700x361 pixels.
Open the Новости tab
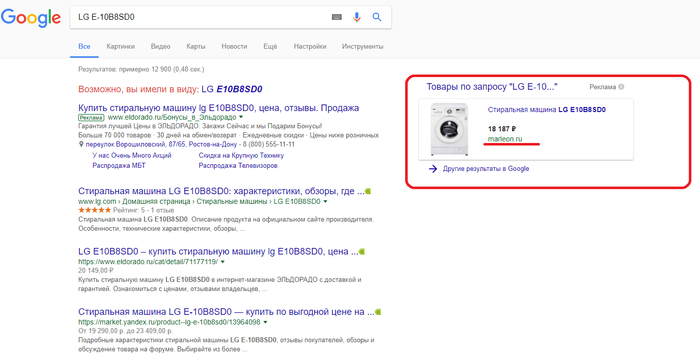(234, 46)
